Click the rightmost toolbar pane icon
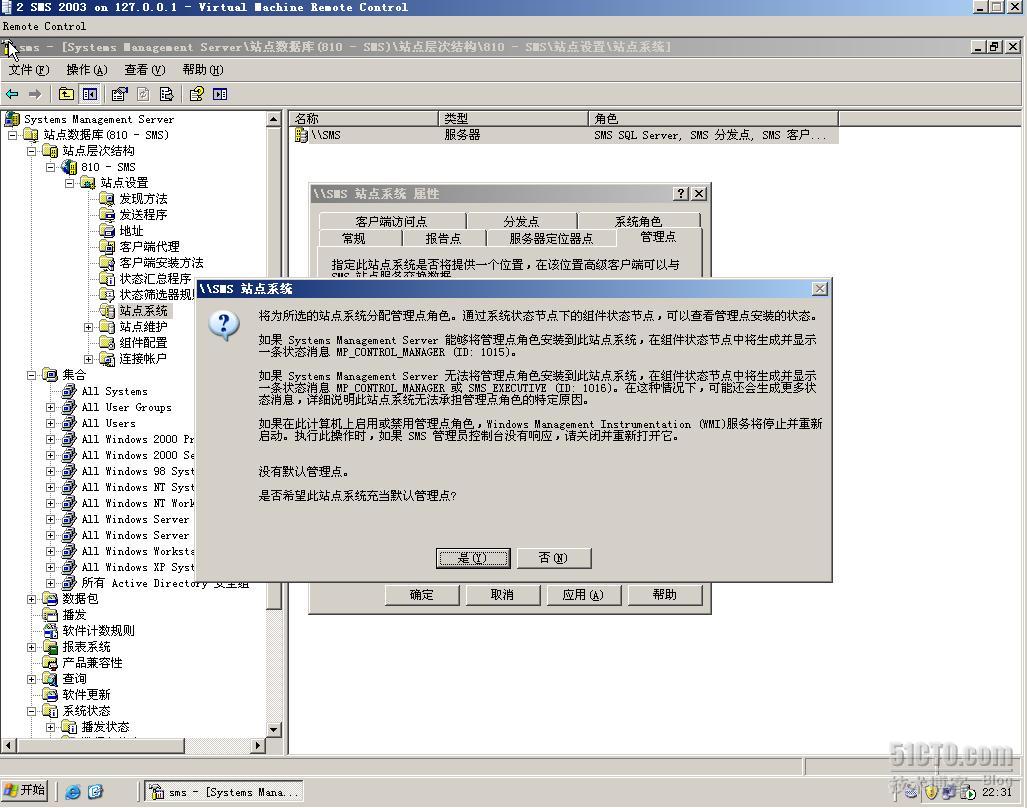 point(220,94)
